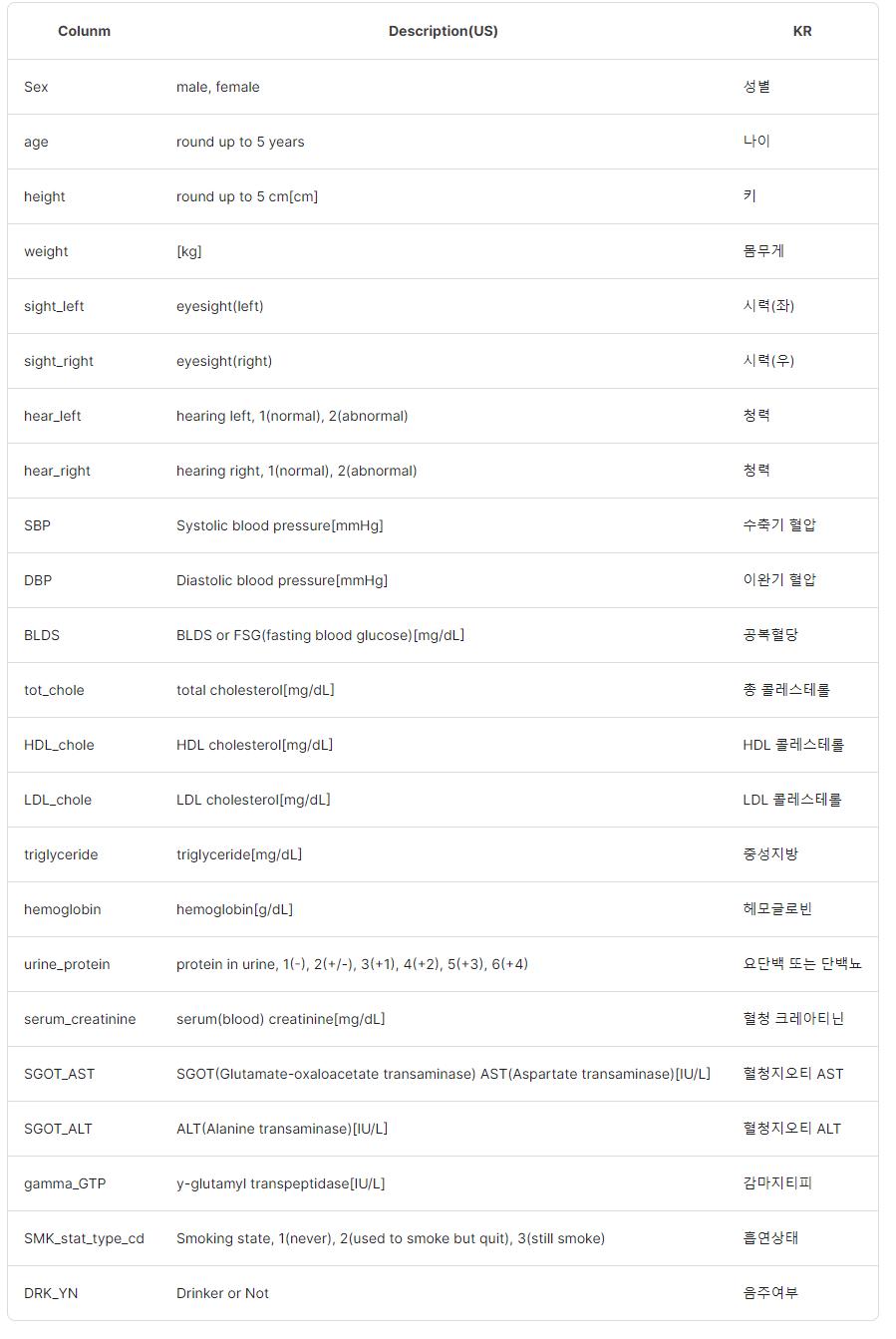The image size is (896, 1339).
Task: Click the Description(US) column header
Action: click(x=443, y=31)
